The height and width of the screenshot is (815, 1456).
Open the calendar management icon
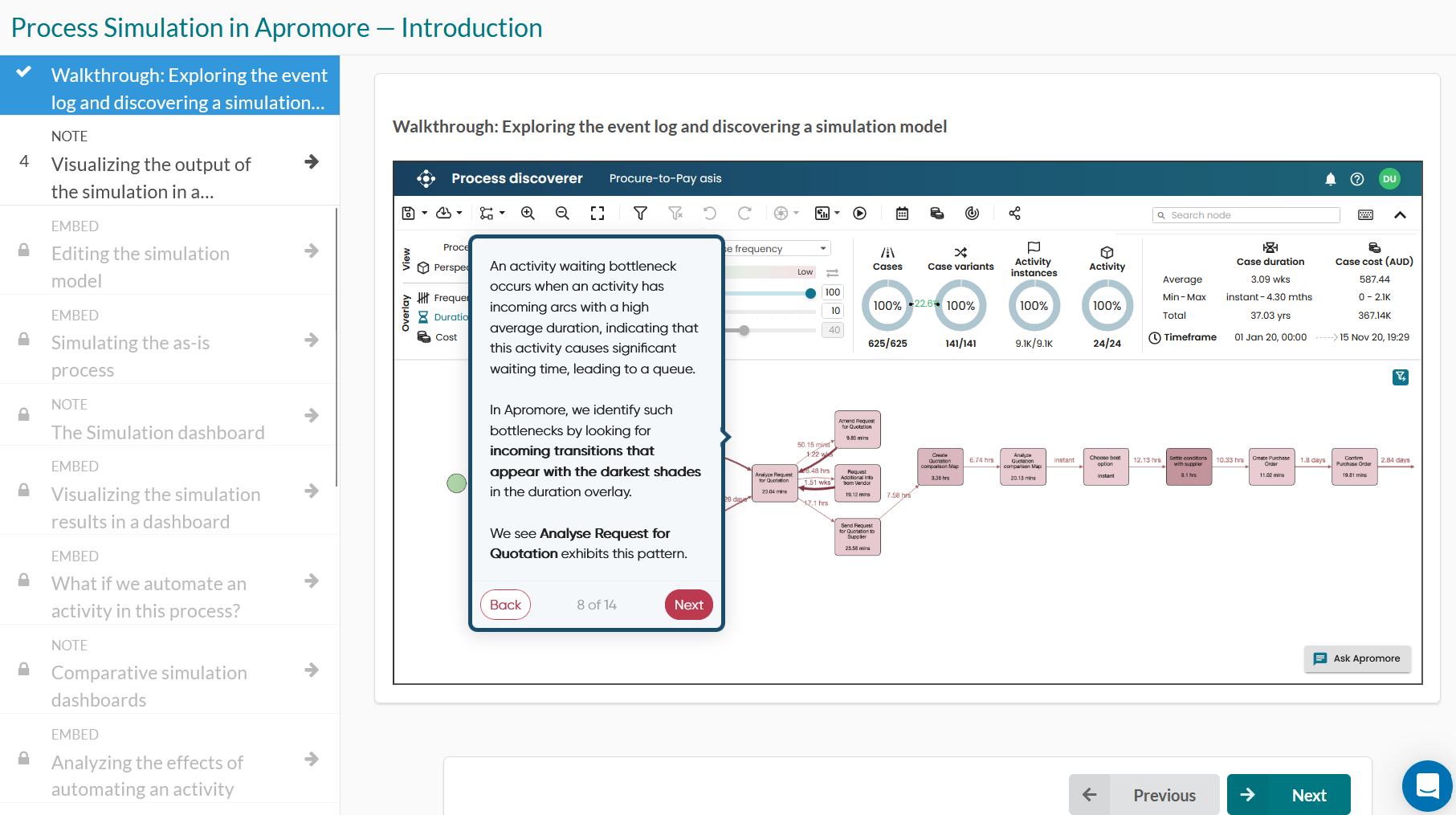click(x=901, y=213)
